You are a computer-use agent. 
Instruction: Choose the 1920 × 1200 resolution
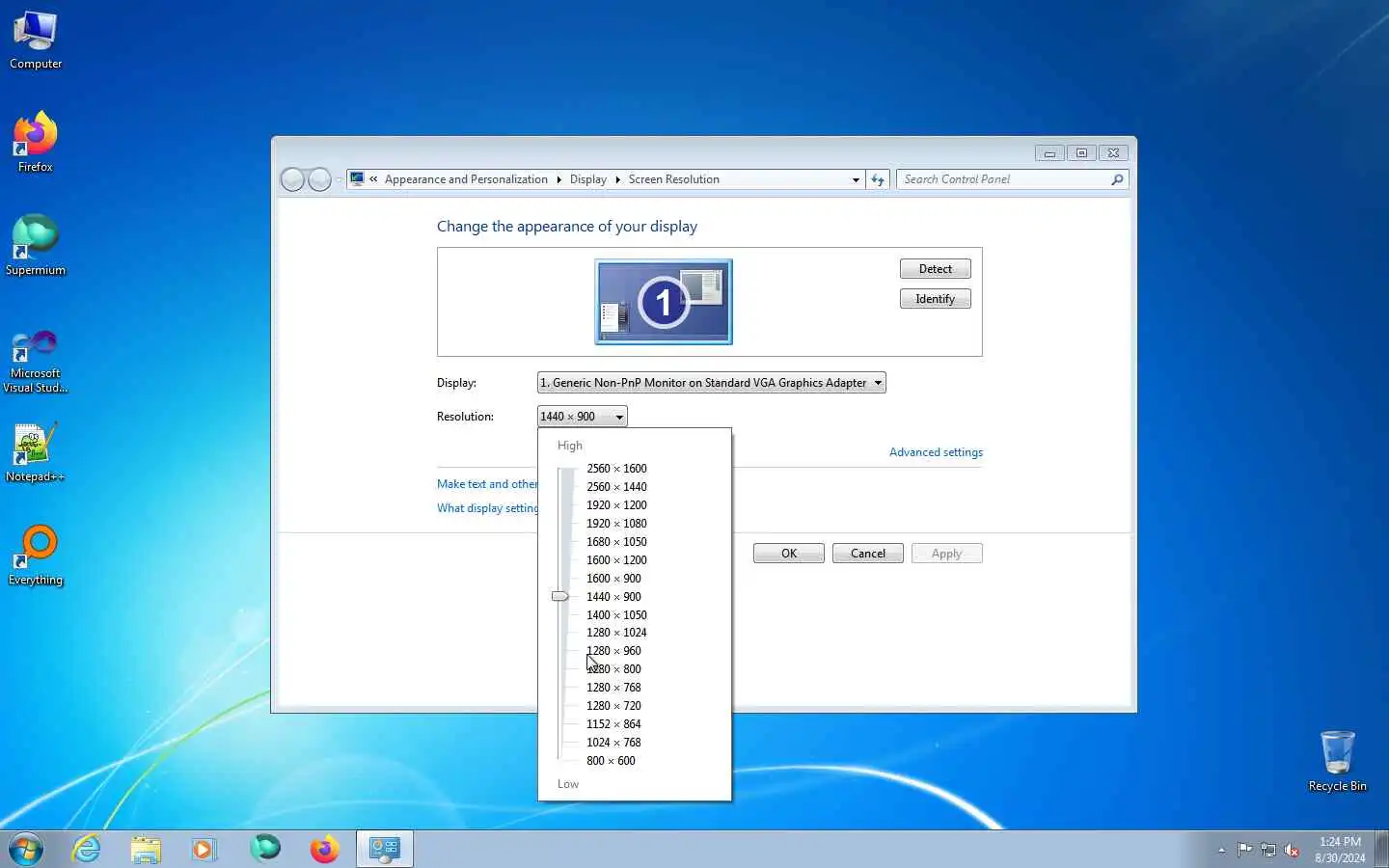[x=616, y=505]
